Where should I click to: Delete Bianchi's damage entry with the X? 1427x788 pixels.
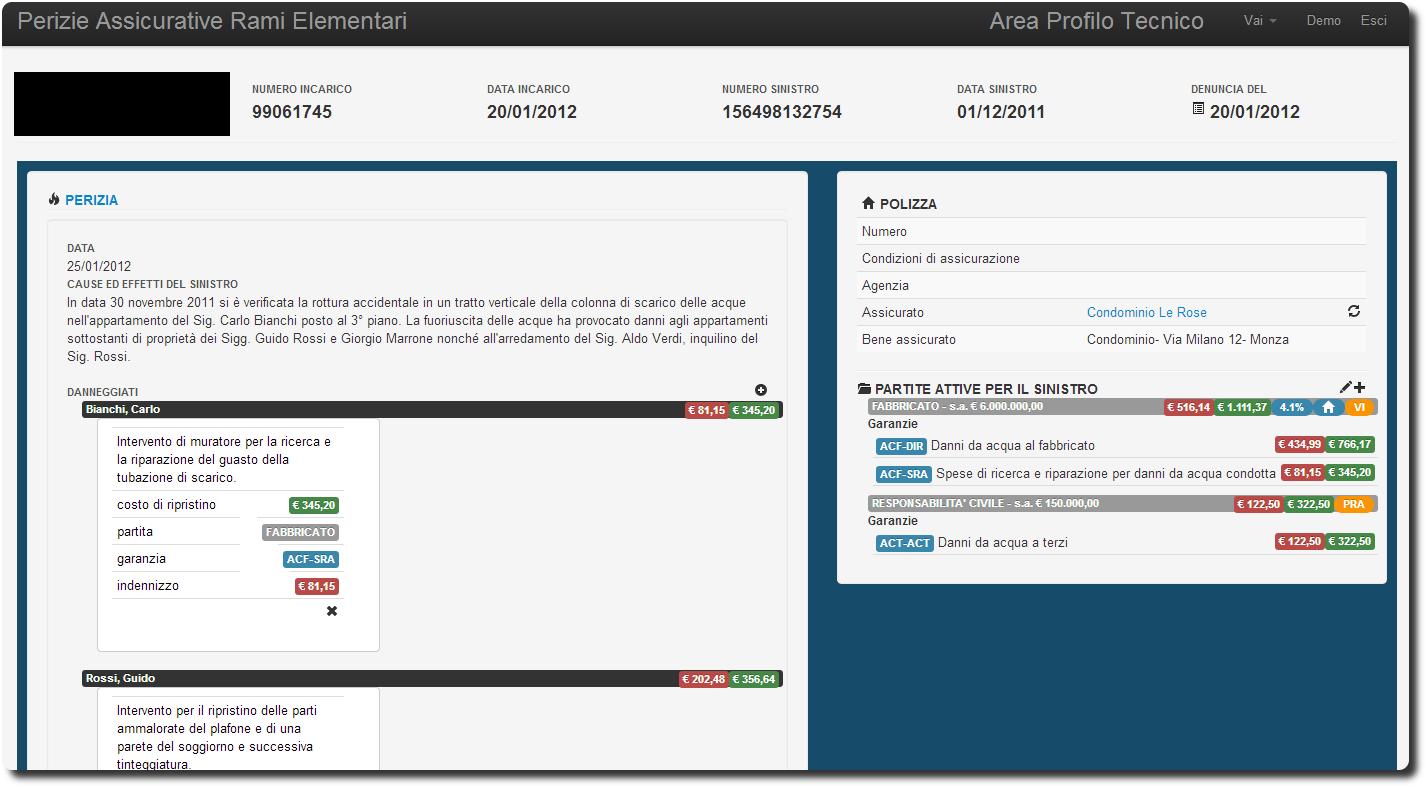(x=332, y=611)
